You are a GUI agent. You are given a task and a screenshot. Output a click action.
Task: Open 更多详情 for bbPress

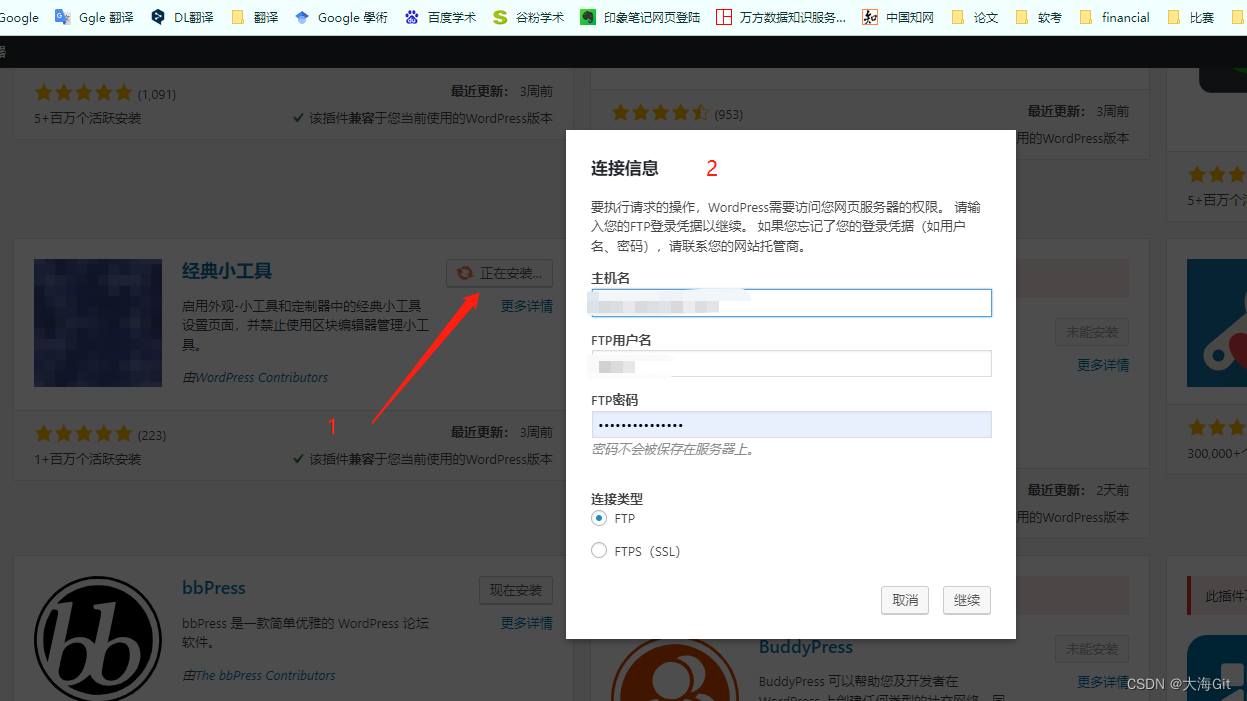pyautogui.click(x=527, y=623)
